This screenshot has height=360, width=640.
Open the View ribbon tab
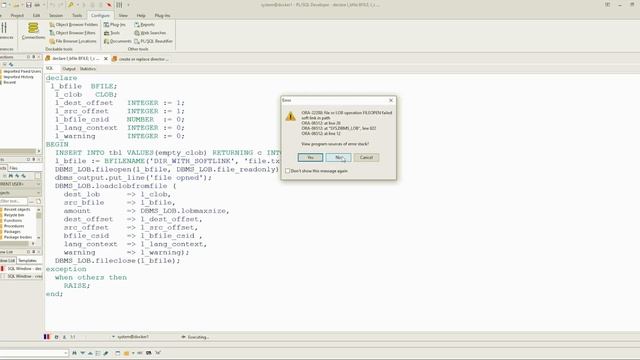[x=123, y=16]
